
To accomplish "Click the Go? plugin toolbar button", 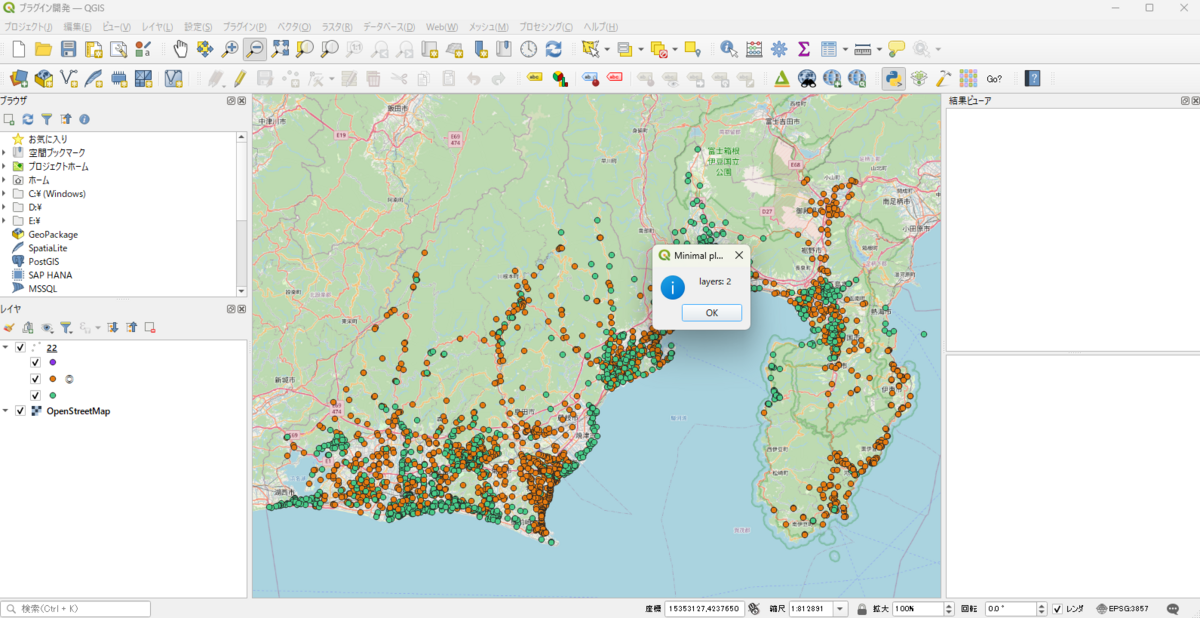I will coord(994,78).
